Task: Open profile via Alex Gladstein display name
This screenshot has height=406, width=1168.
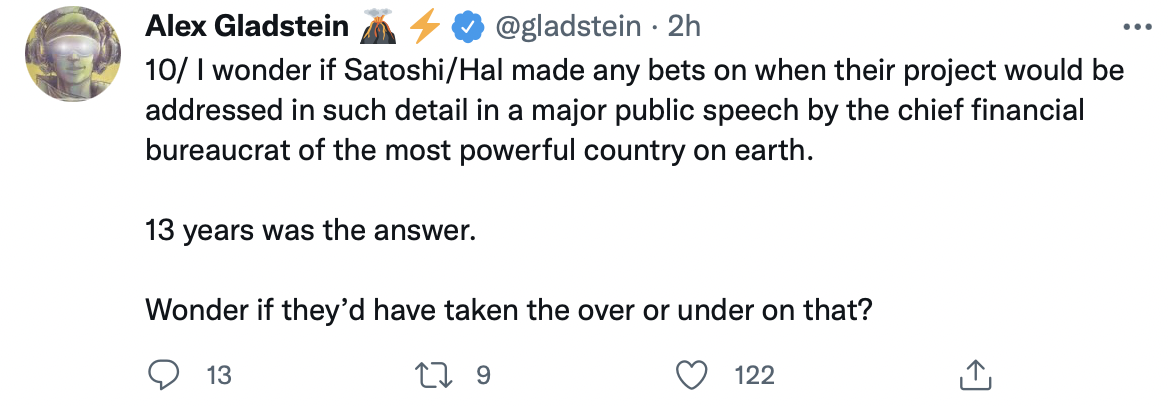Action: (247, 27)
